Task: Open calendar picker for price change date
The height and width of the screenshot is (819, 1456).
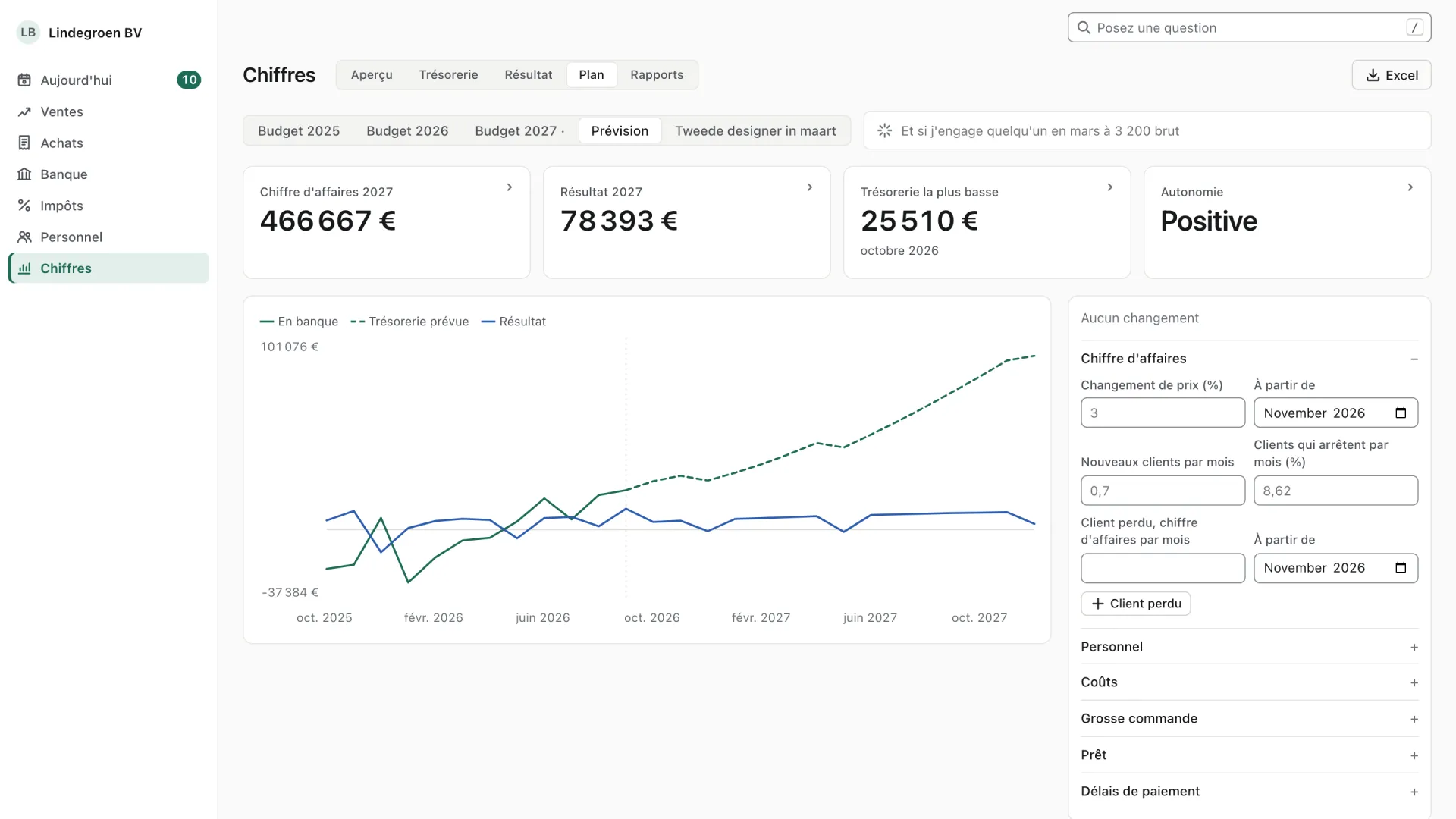Action: click(x=1401, y=413)
